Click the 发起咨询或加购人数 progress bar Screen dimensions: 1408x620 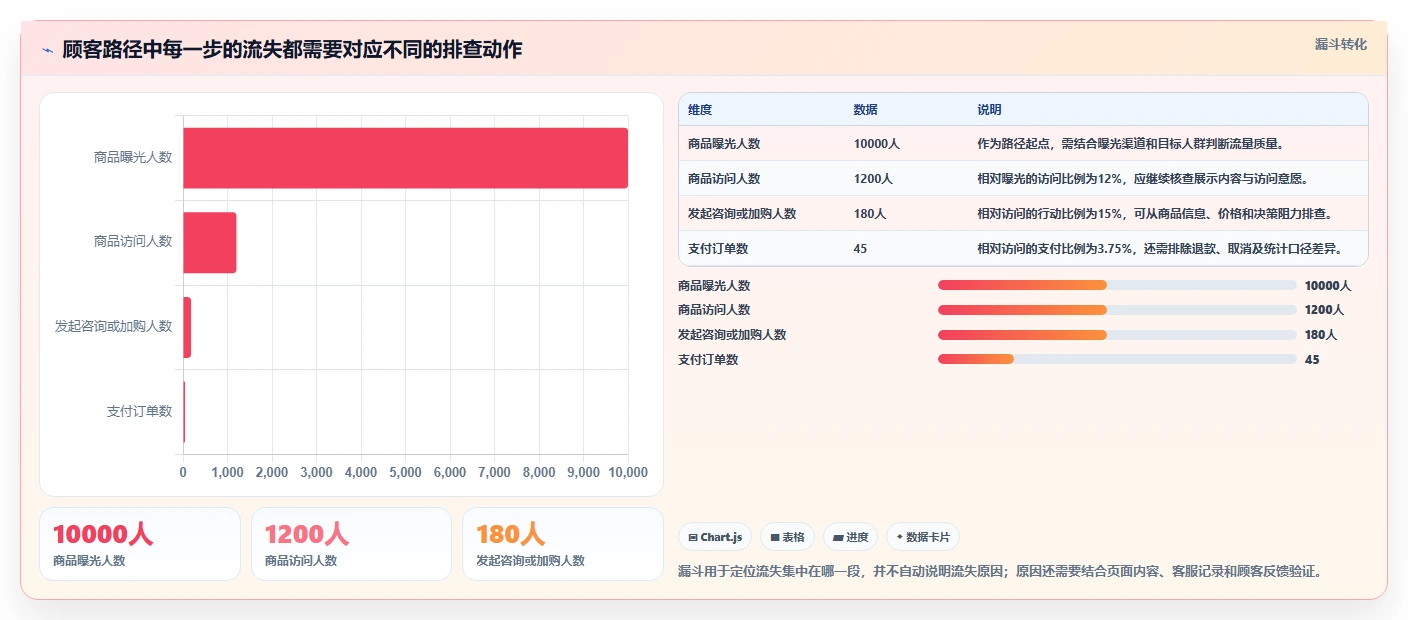(x=1117, y=335)
